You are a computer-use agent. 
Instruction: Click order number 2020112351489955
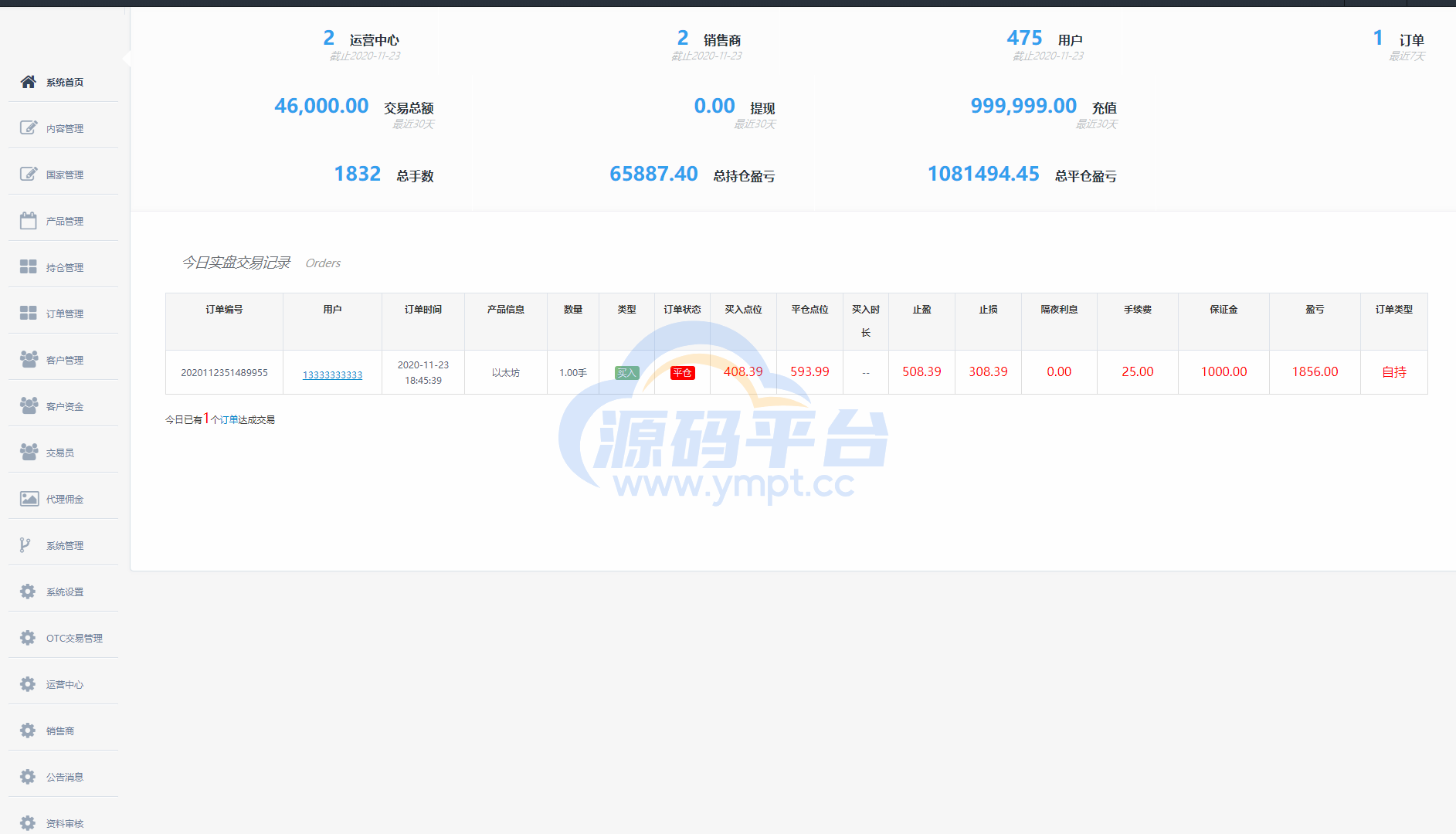coord(224,372)
